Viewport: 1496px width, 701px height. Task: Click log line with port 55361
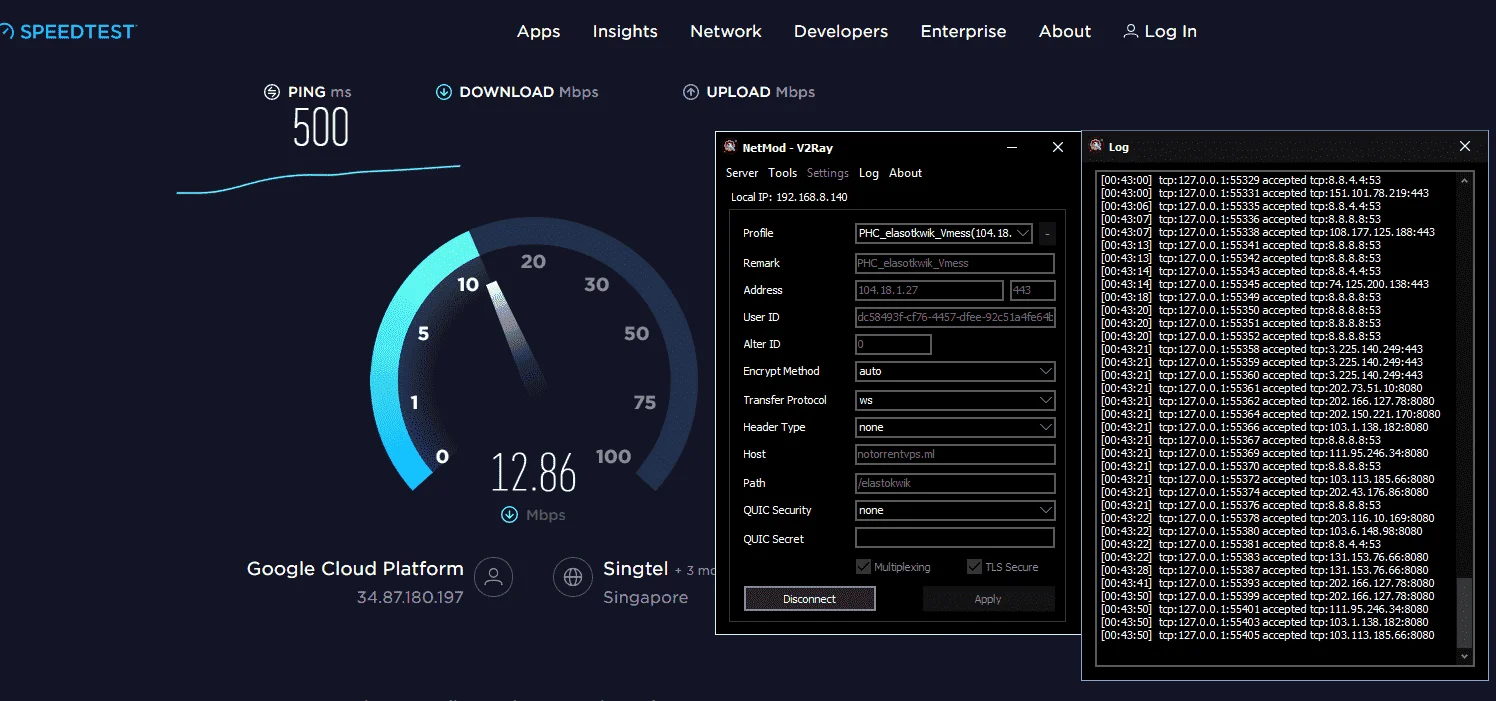[x=1262, y=388]
